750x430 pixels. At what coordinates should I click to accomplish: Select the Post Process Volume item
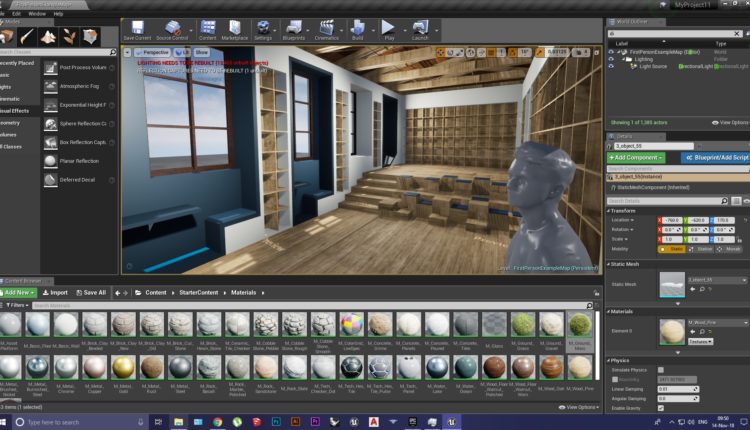[84, 68]
